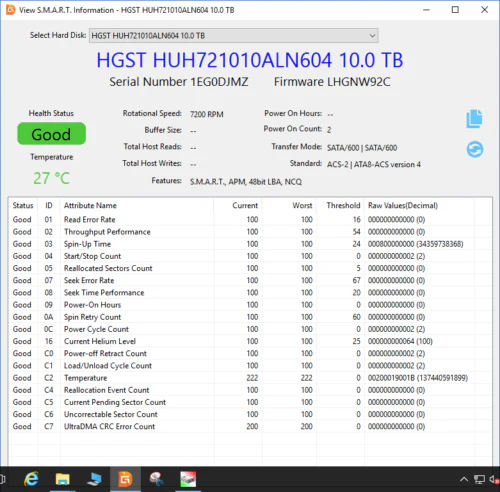Copy S.M.A.R.T. info using the copy icon

pos(474,119)
